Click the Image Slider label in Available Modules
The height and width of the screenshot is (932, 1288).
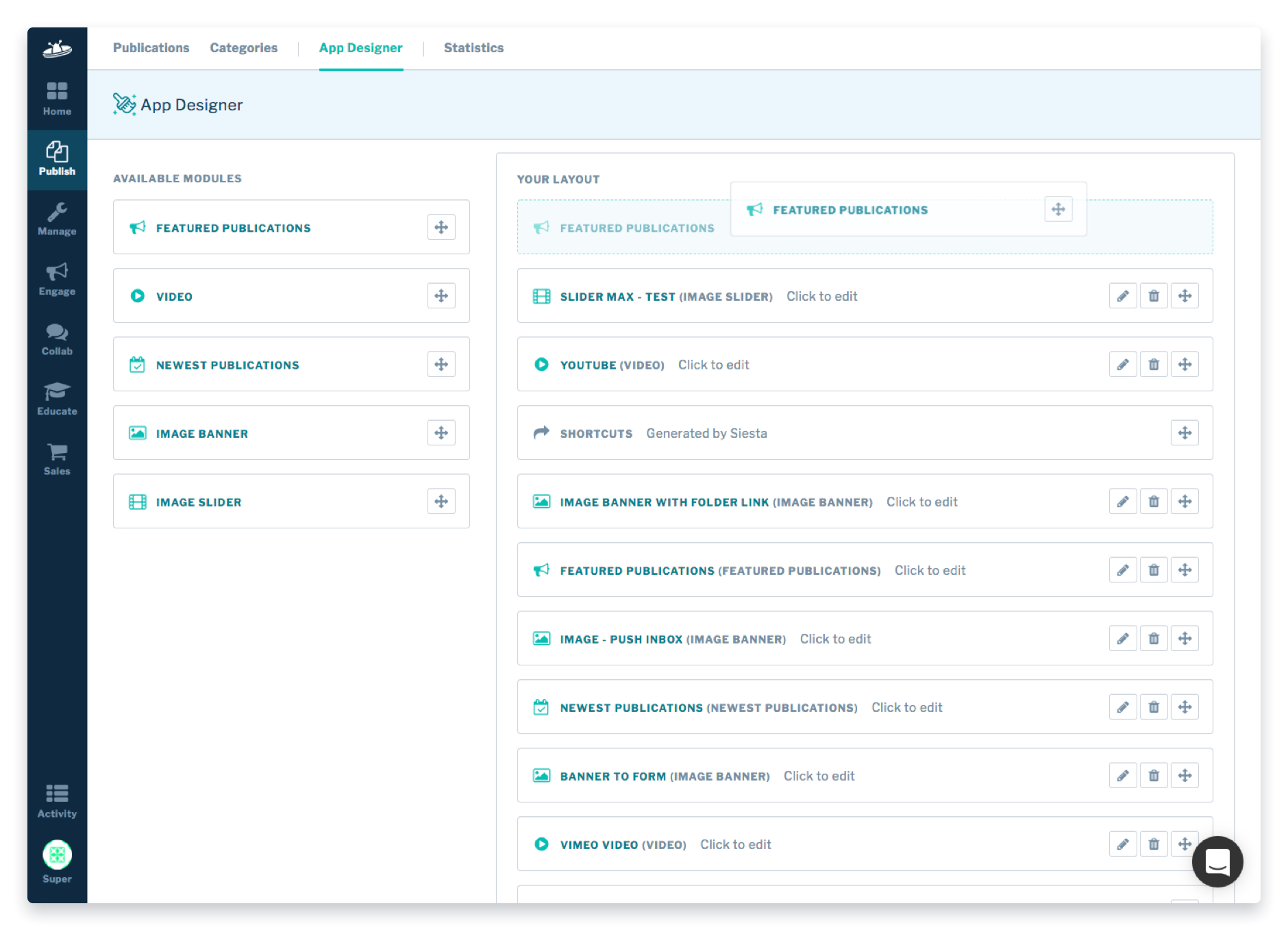tap(199, 502)
